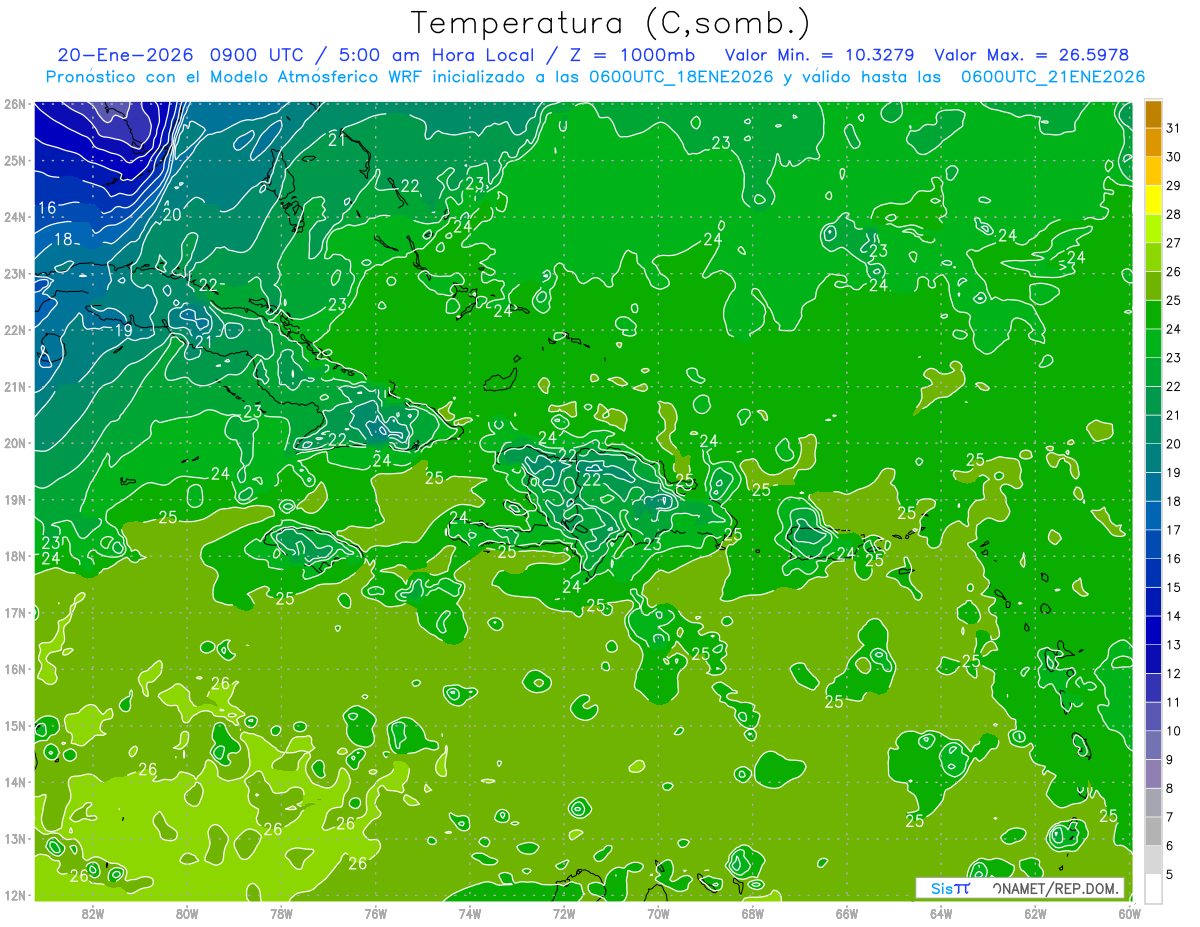
Task: Select the date text '20-Ene-2026 0900 UTC'
Action: point(182,55)
